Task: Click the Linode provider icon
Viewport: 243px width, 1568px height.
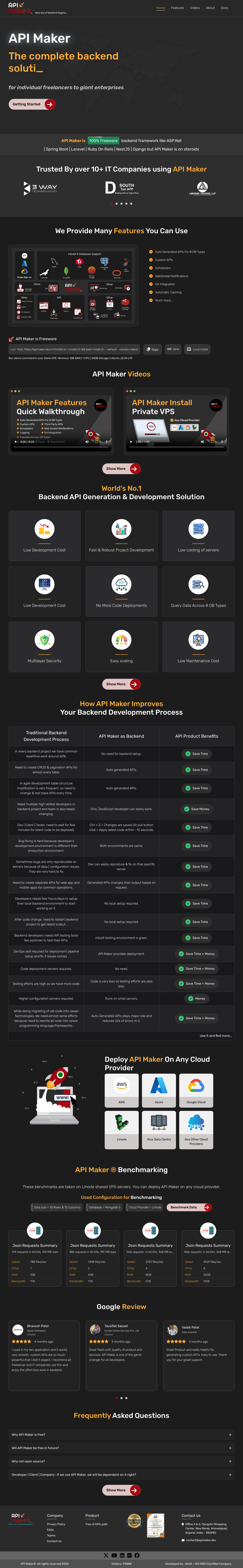Action: (122, 1122)
